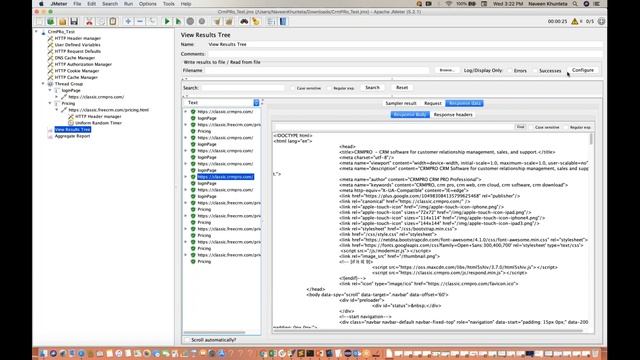Click the Thread Group gear icon
The image size is (640, 360).
[51, 84]
